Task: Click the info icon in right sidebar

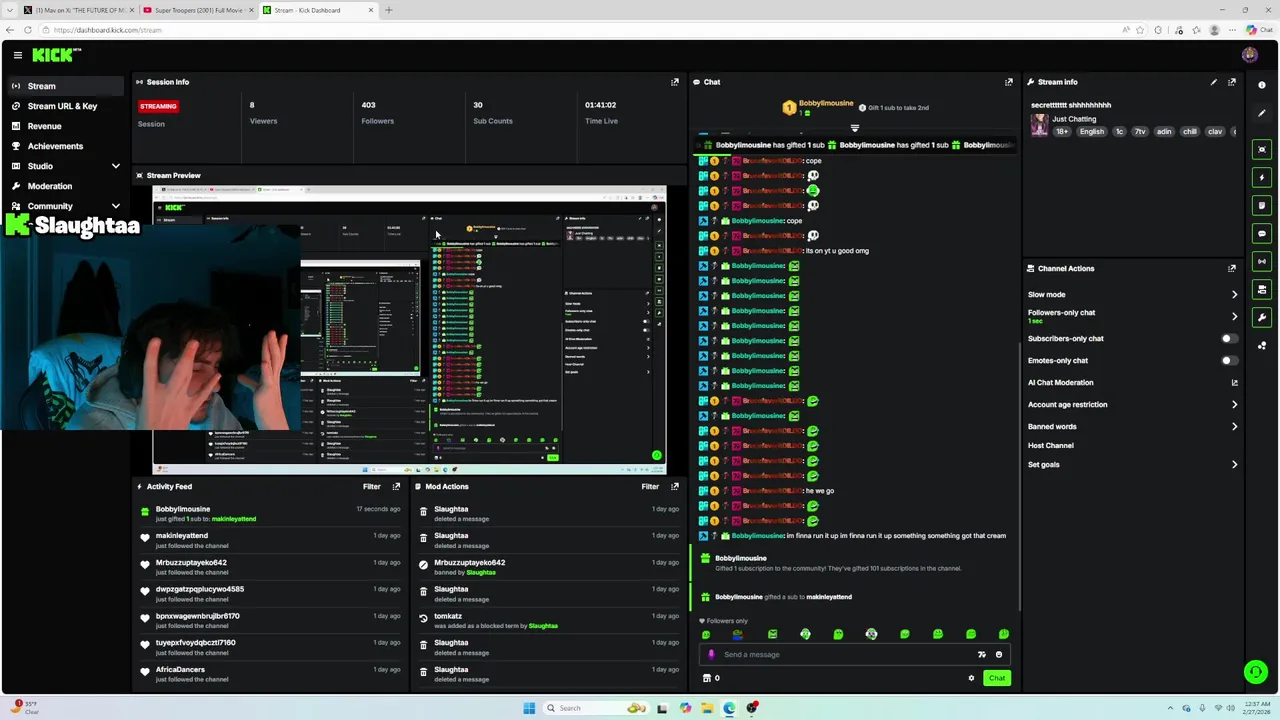Action: pyautogui.click(x=1262, y=85)
